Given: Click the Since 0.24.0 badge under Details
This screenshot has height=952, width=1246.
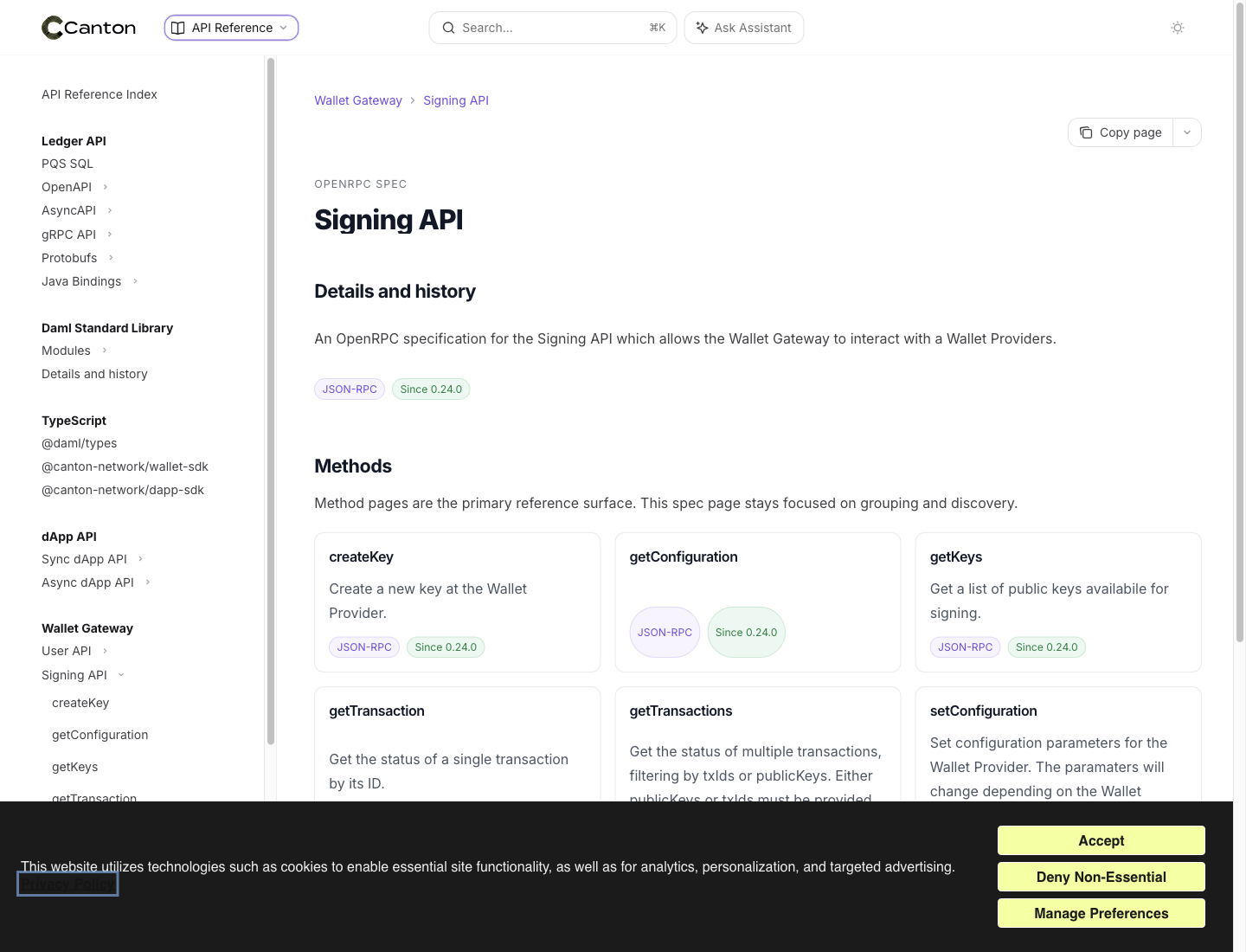Looking at the screenshot, I should 431,389.
